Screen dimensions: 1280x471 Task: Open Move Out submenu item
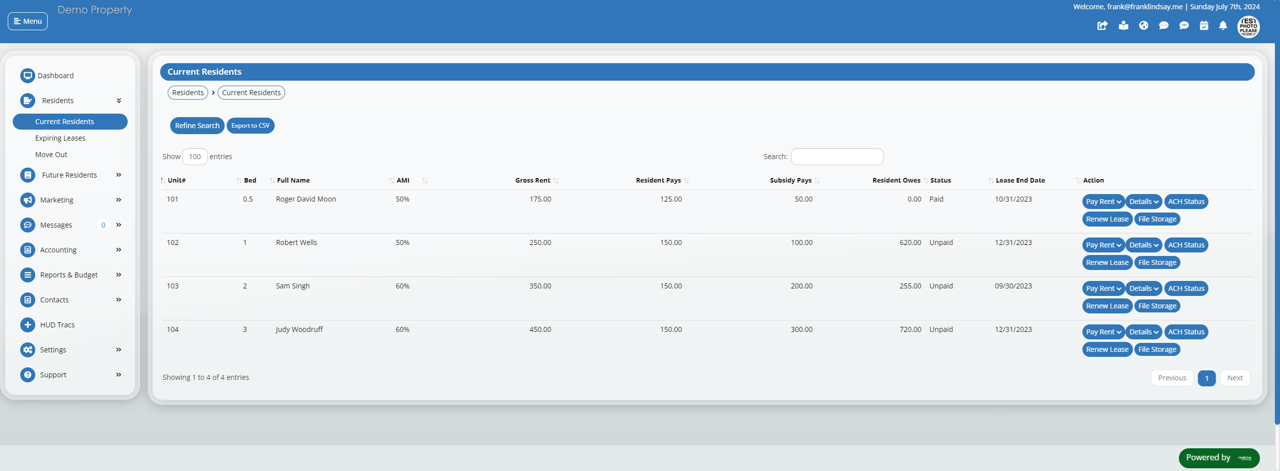(x=51, y=155)
